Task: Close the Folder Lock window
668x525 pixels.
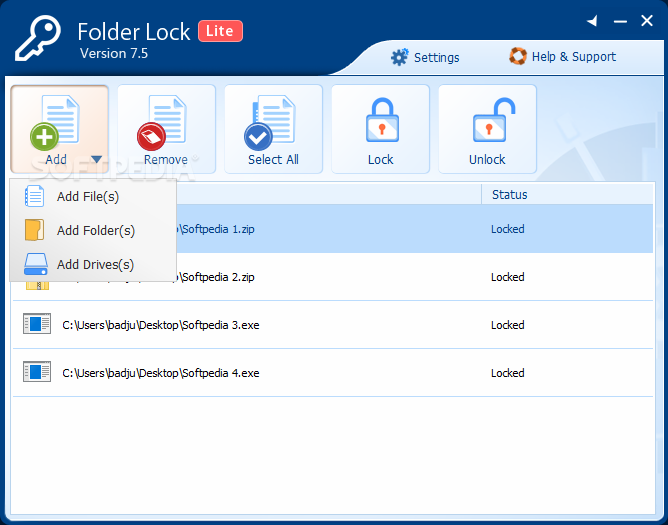Action: click(x=647, y=20)
